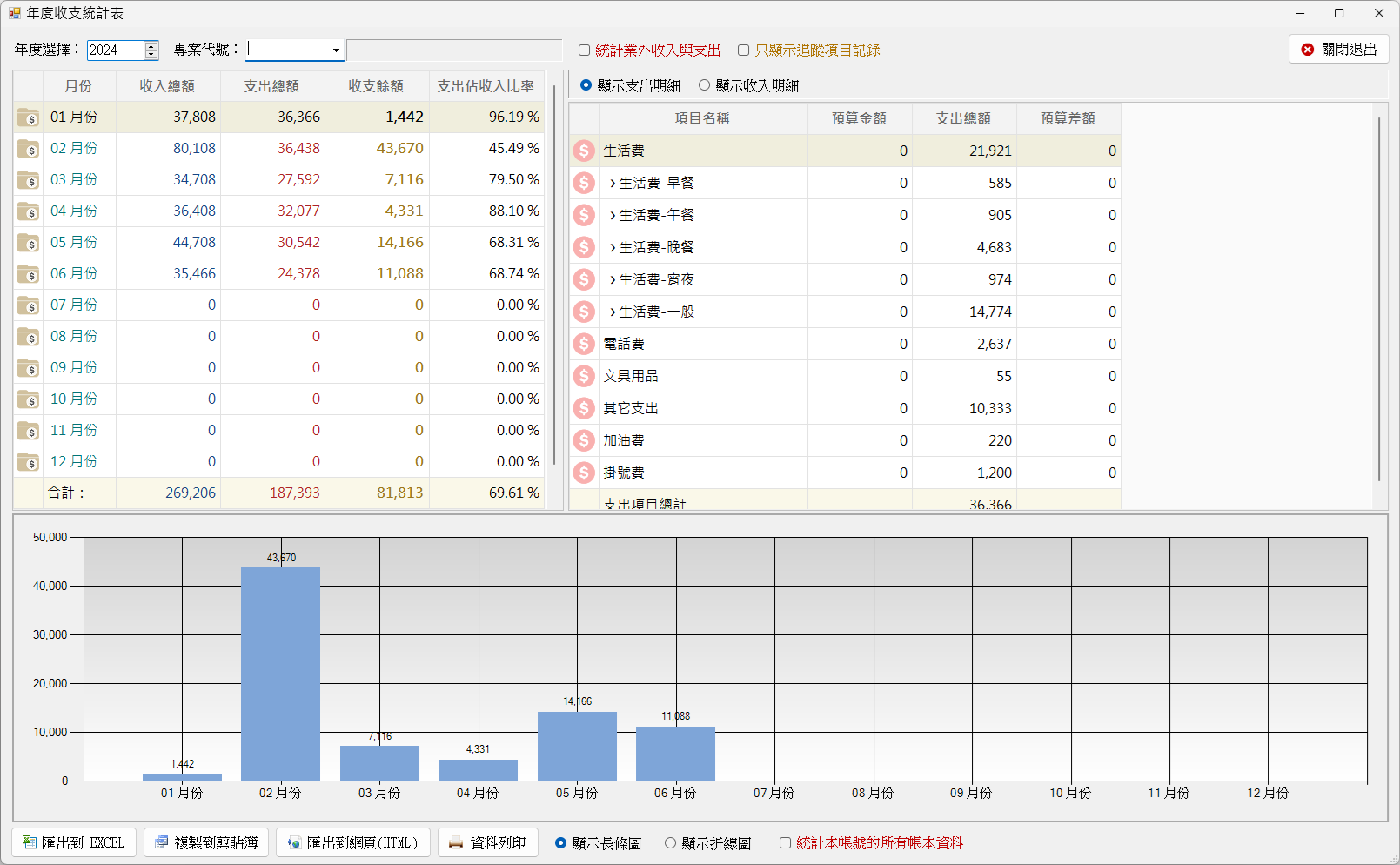This screenshot has width=1400, height=865.
Task: Click 匯出到網頁(HTML) button
Action: (353, 842)
